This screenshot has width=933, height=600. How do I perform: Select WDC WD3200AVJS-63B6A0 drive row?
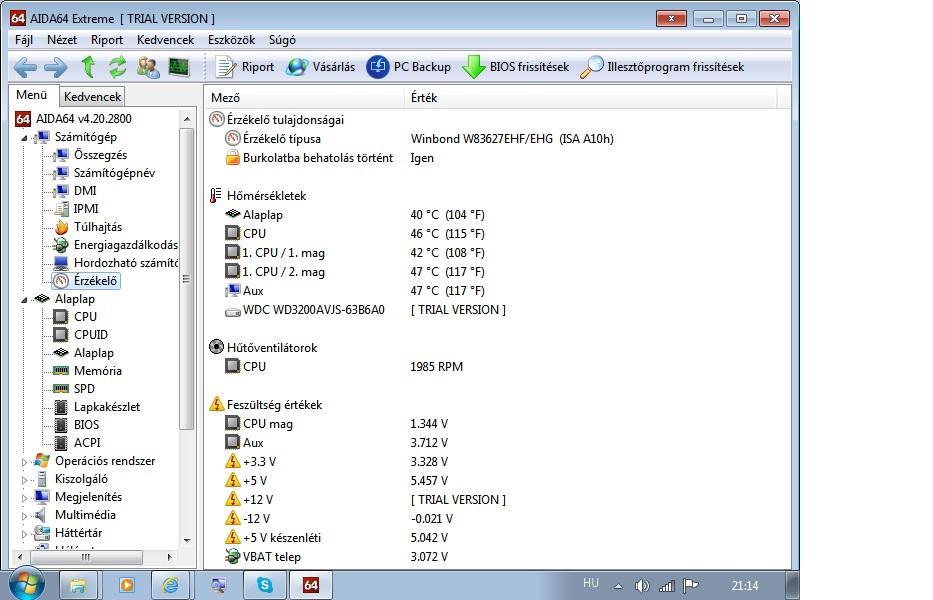pyautogui.click(x=365, y=310)
